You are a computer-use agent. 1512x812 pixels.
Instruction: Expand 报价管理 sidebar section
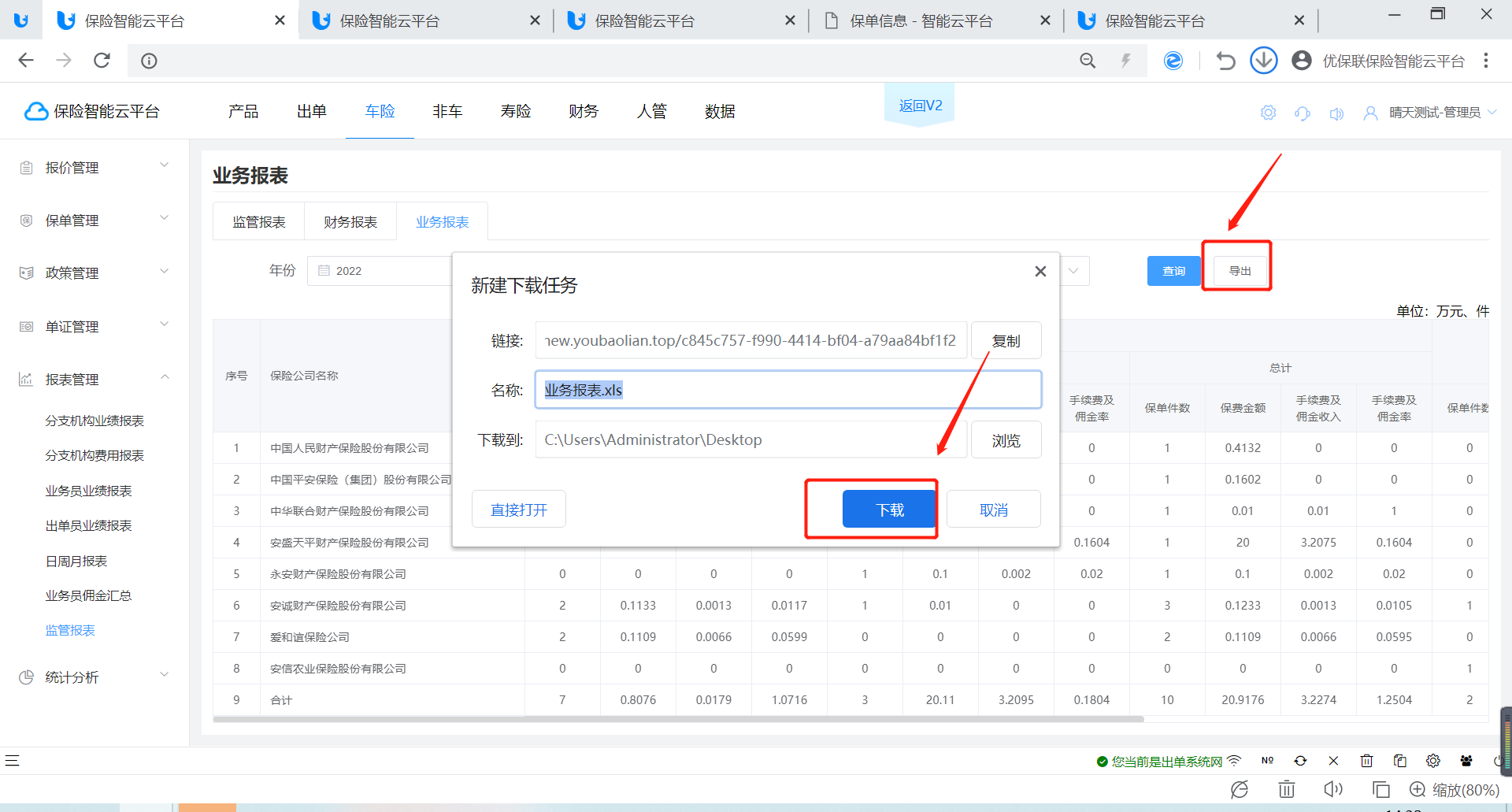coord(94,167)
